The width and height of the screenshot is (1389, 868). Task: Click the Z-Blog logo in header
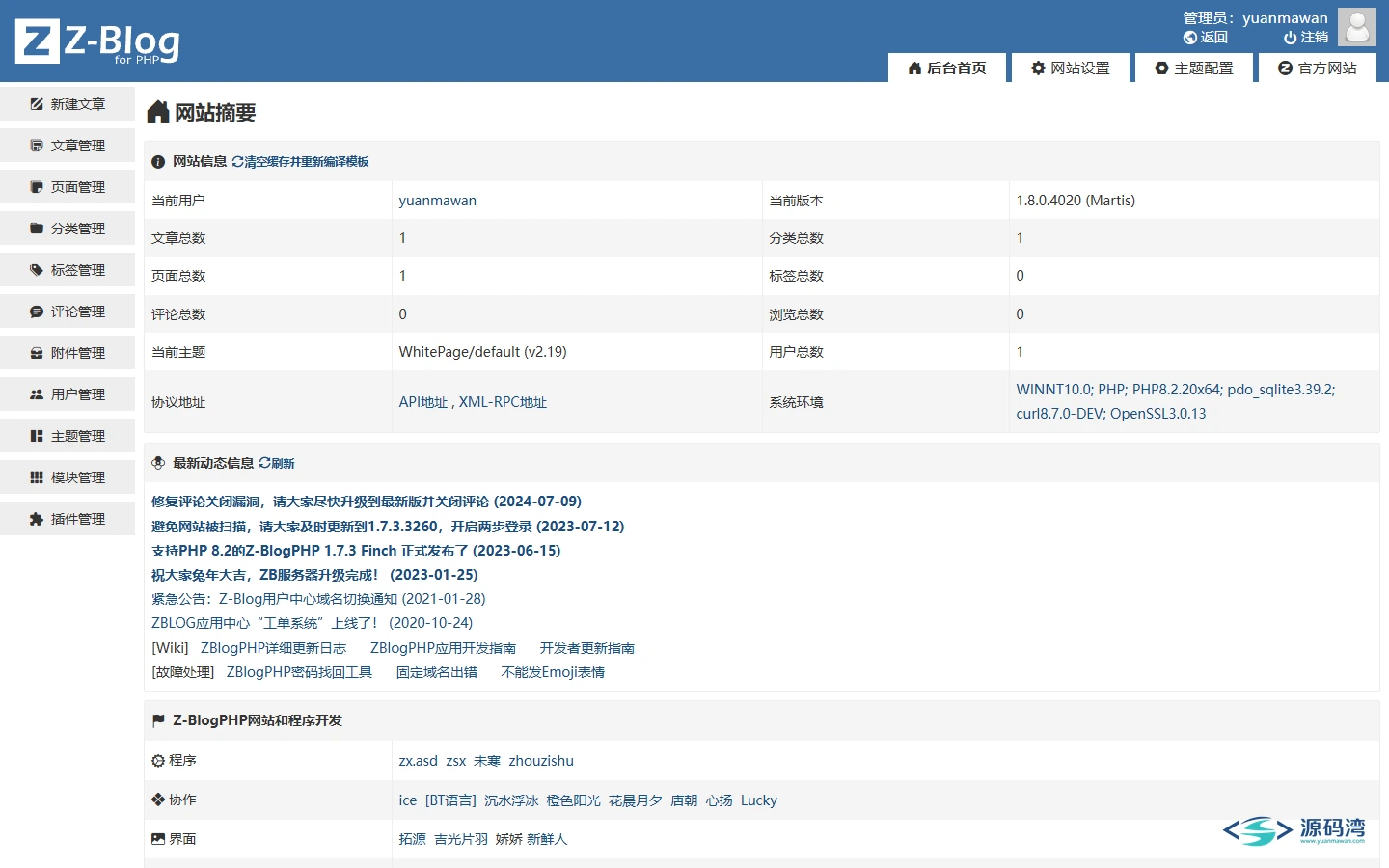tap(97, 41)
